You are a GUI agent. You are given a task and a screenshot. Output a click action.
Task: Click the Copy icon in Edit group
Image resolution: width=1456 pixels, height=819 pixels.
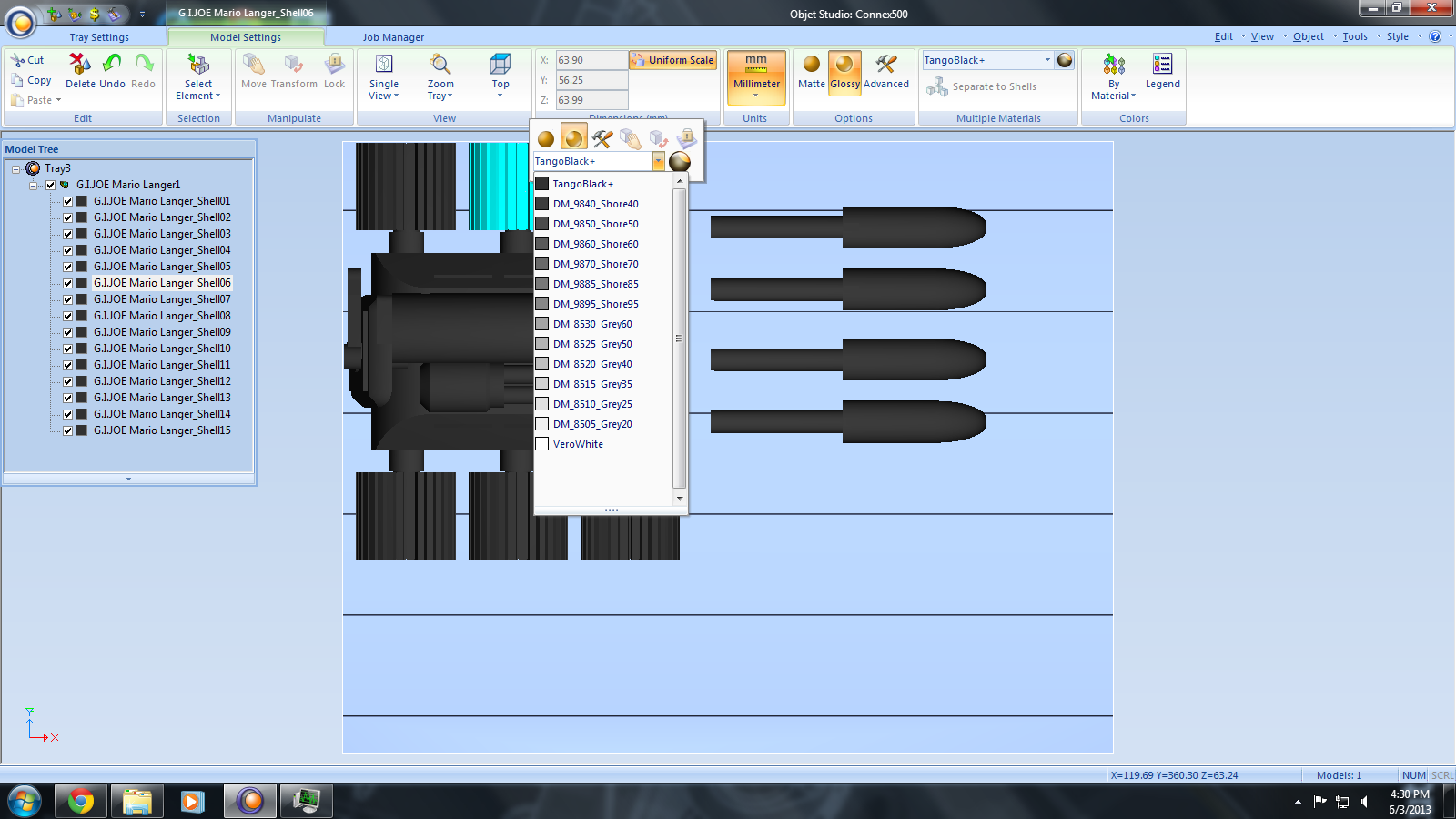tap(17, 80)
